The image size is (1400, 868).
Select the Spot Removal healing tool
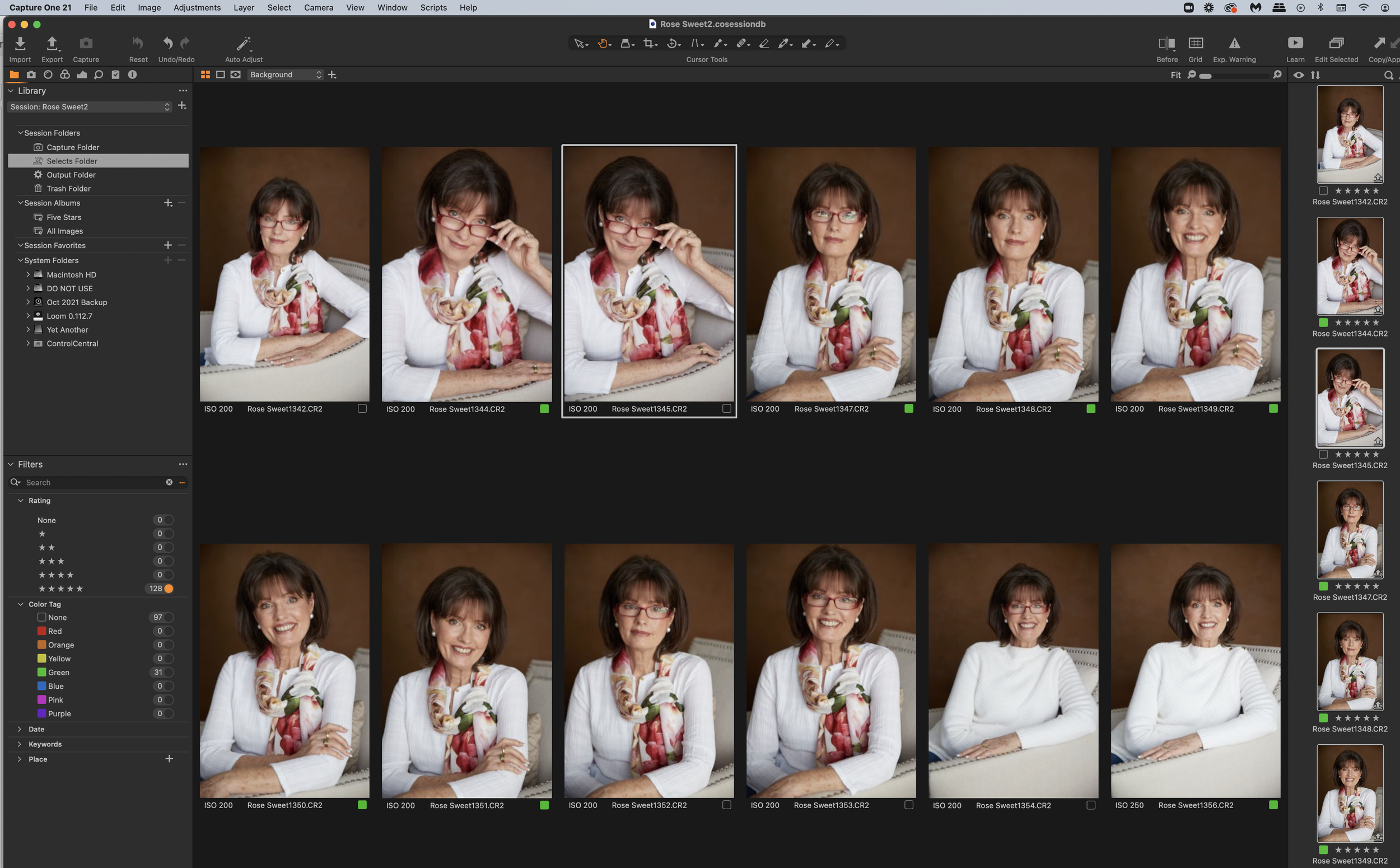(741, 44)
